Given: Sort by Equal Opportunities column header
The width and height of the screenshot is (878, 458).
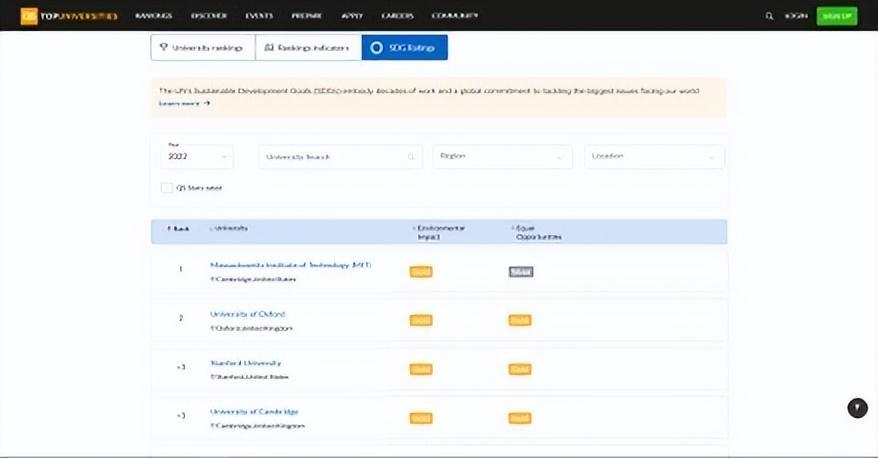Looking at the screenshot, I should (538, 232).
